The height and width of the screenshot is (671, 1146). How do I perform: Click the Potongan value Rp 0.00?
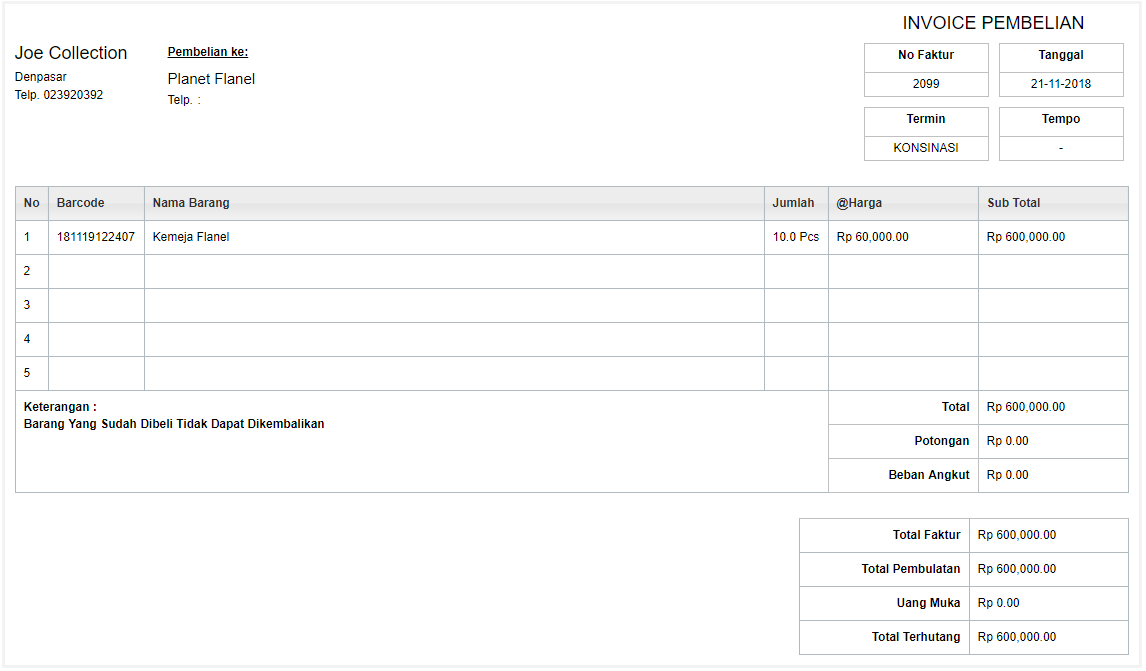(x=1007, y=441)
